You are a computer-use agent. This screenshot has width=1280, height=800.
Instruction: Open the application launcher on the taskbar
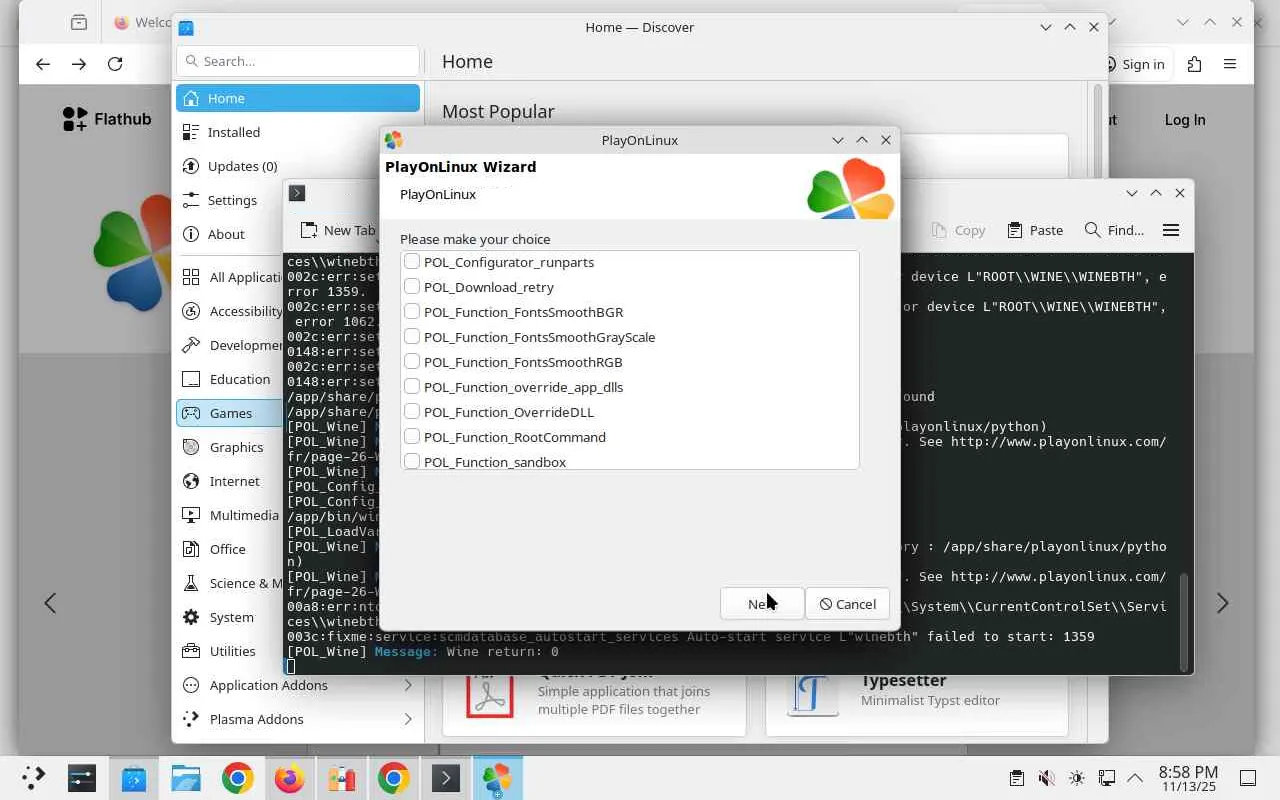pyautogui.click(x=33, y=778)
